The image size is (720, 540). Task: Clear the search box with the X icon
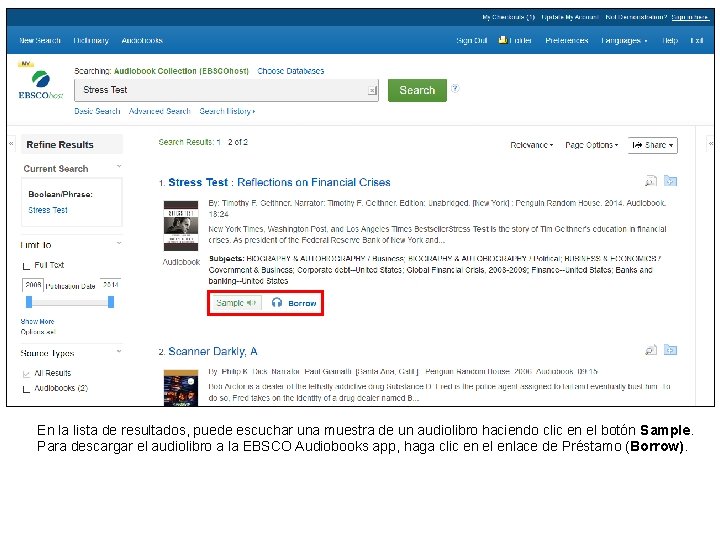coord(372,90)
